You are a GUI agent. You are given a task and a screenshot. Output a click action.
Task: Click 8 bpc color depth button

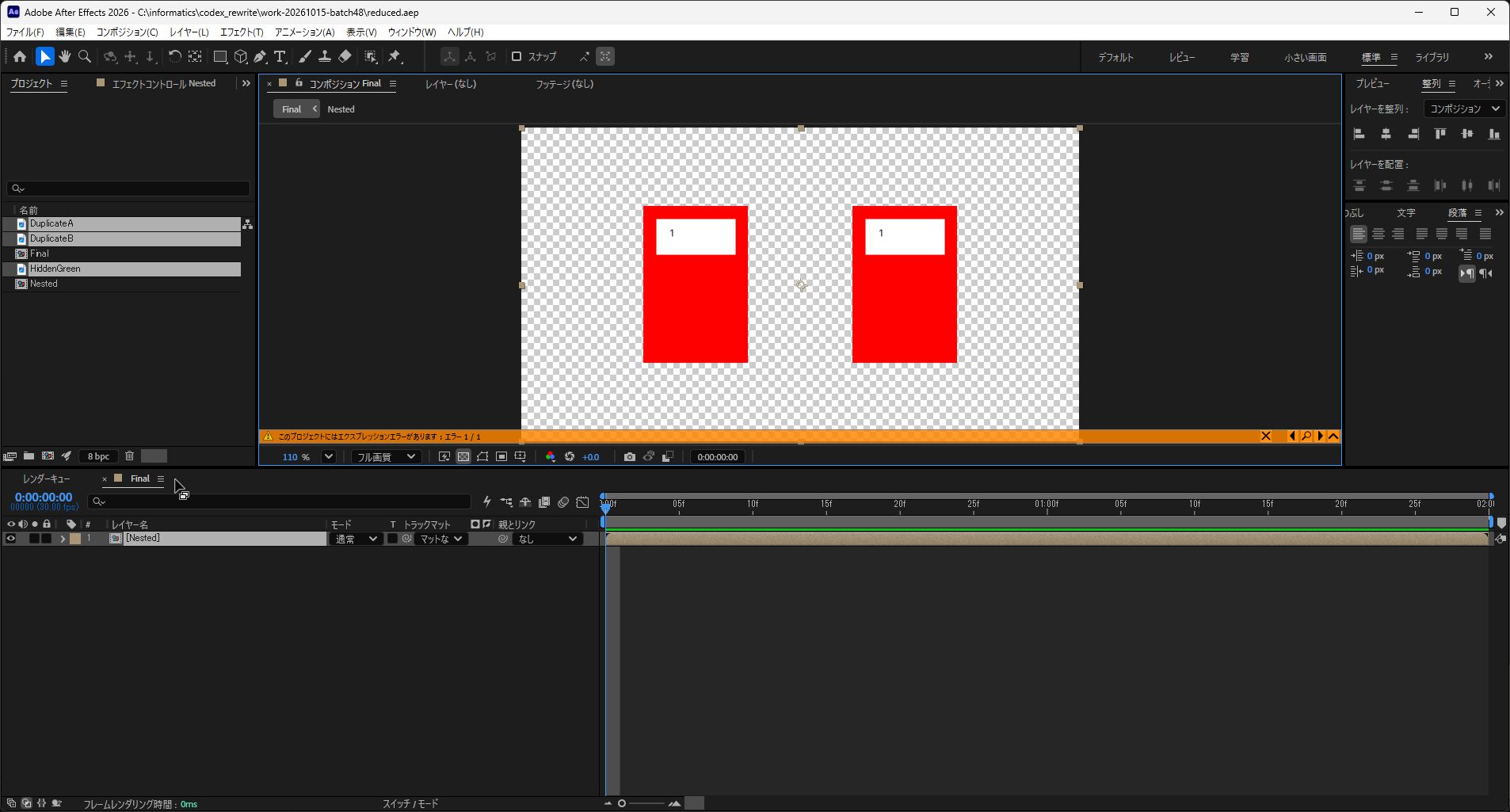98,456
